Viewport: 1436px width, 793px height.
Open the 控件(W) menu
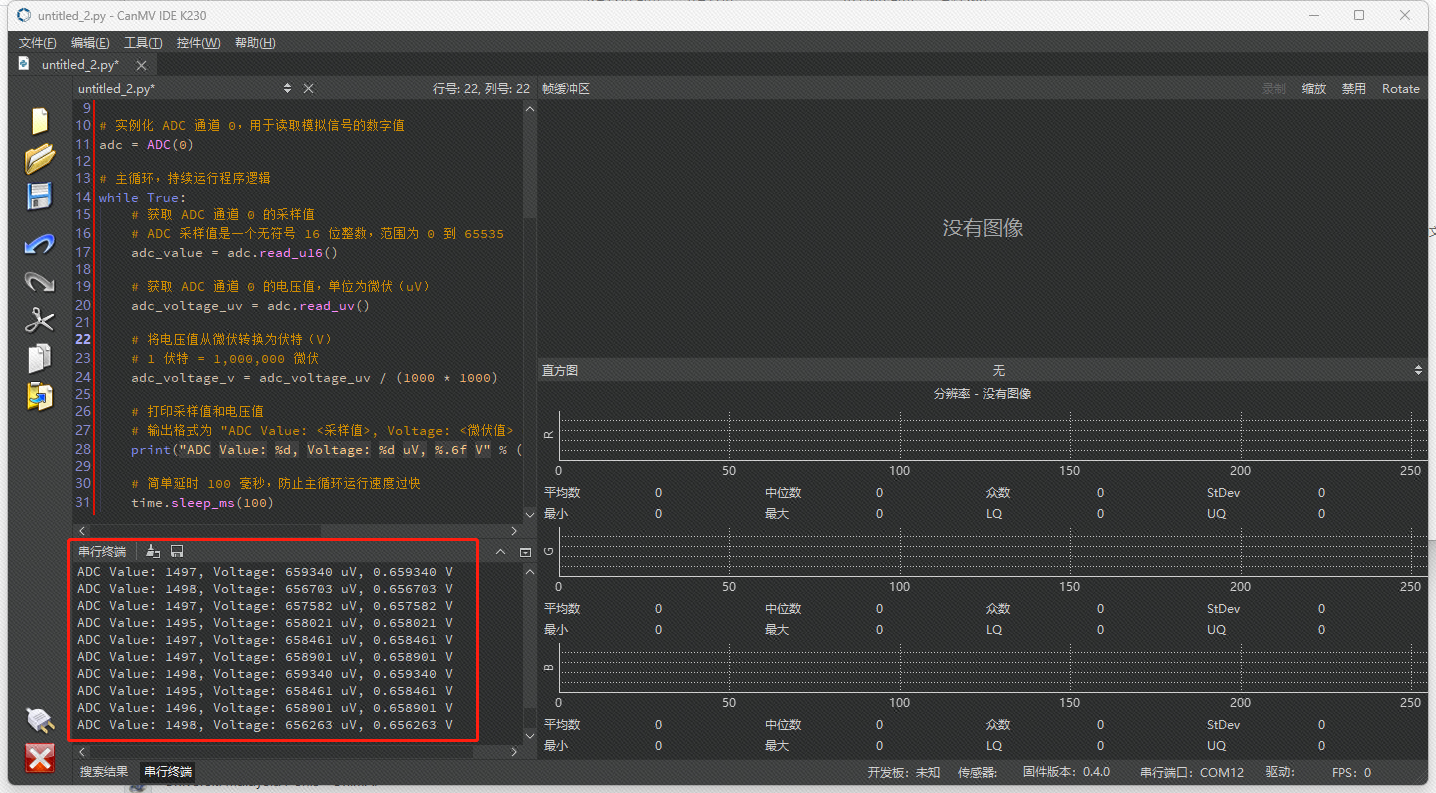pyautogui.click(x=198, y=43)
